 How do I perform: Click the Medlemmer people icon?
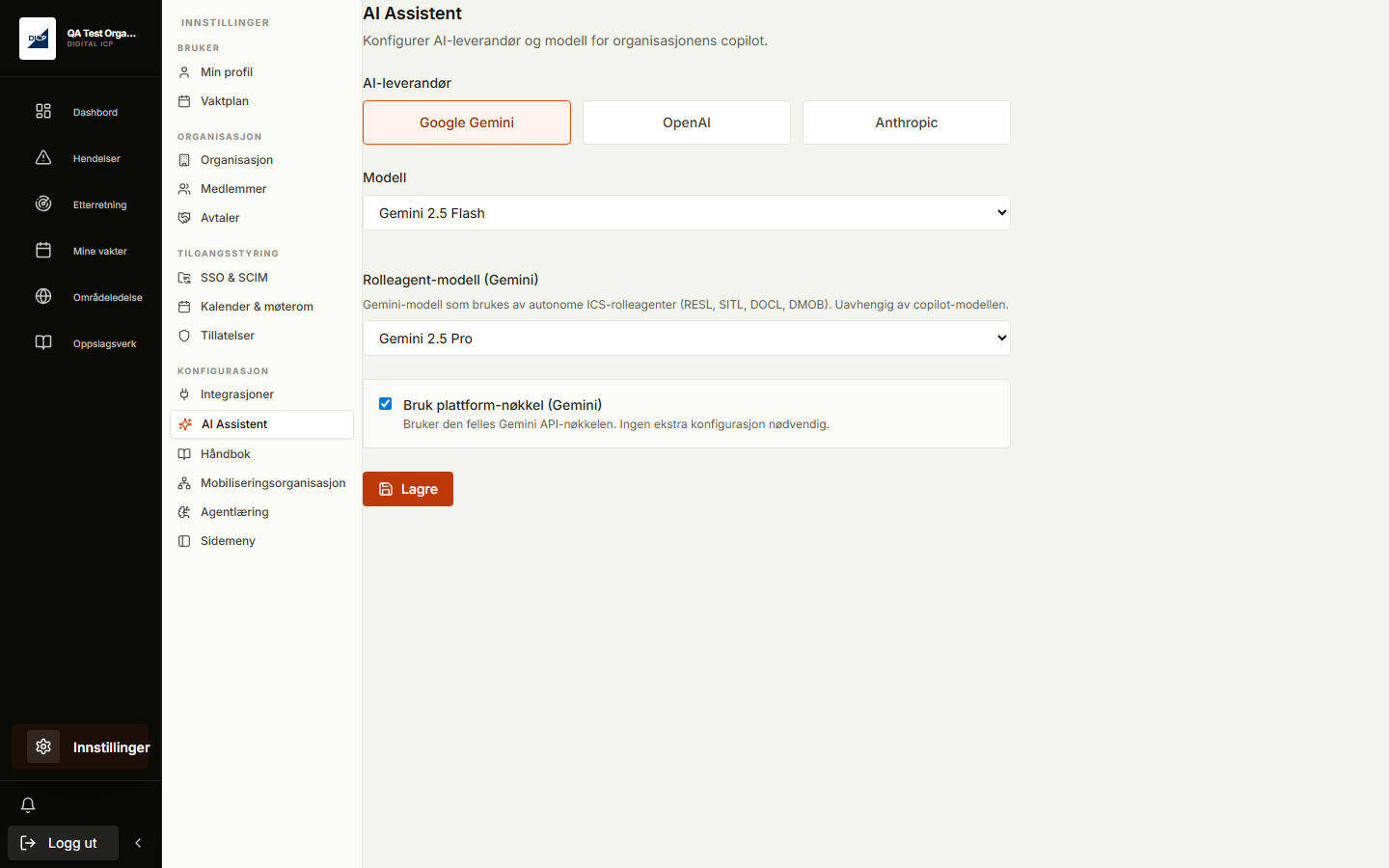tap(184, 189)
